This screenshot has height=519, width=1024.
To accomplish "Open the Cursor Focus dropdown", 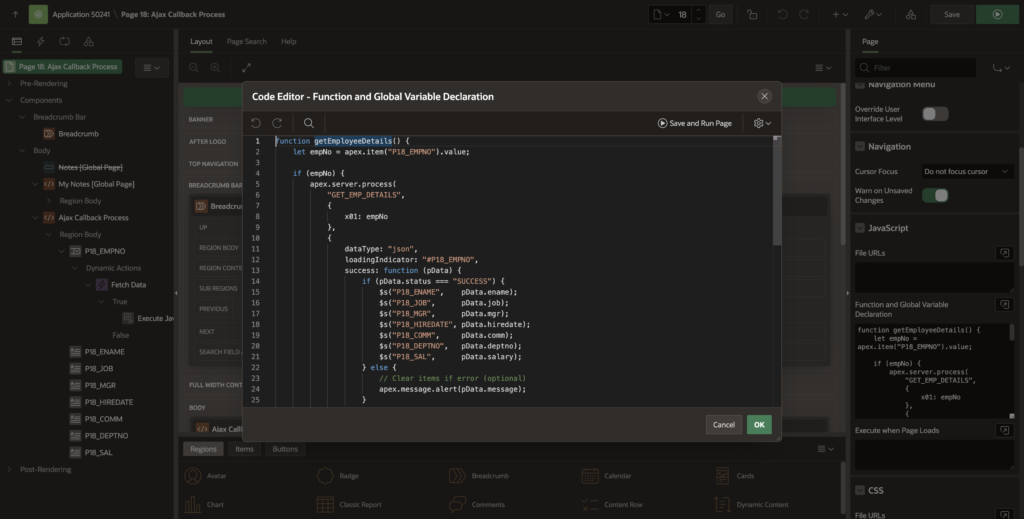I will [x=966, y=172].
